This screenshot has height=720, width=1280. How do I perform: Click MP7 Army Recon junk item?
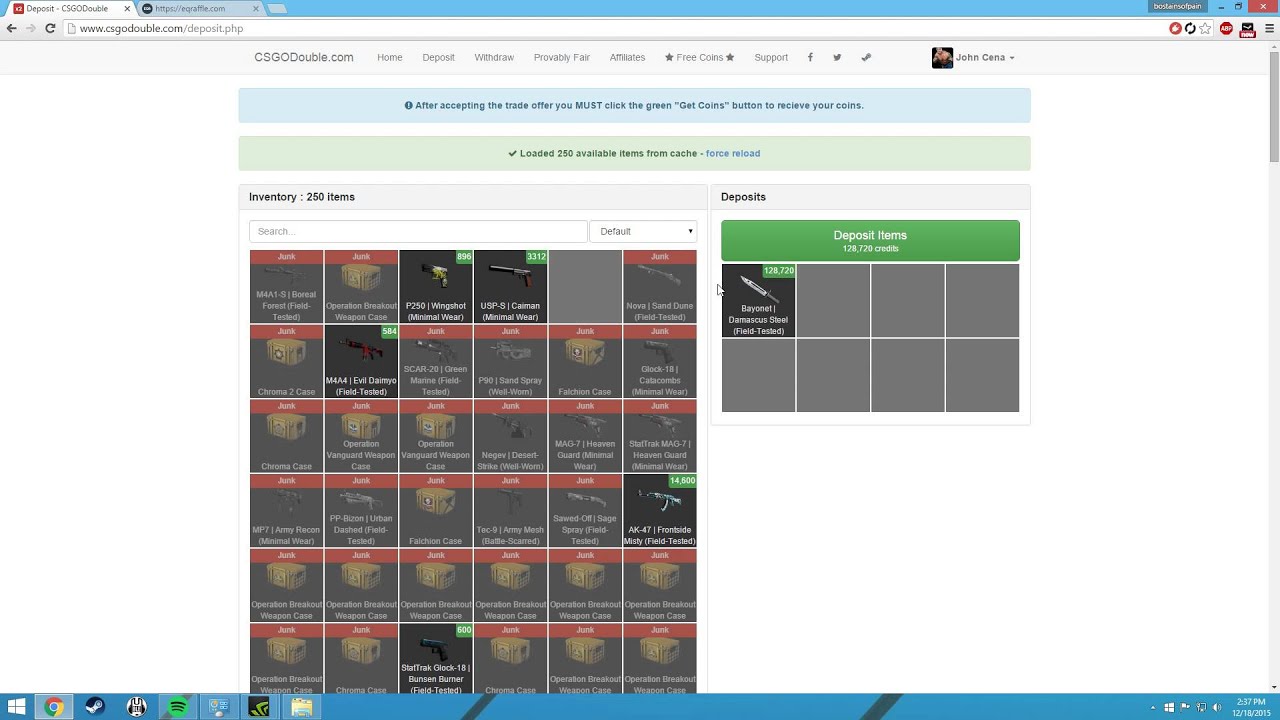coord(286,511)
